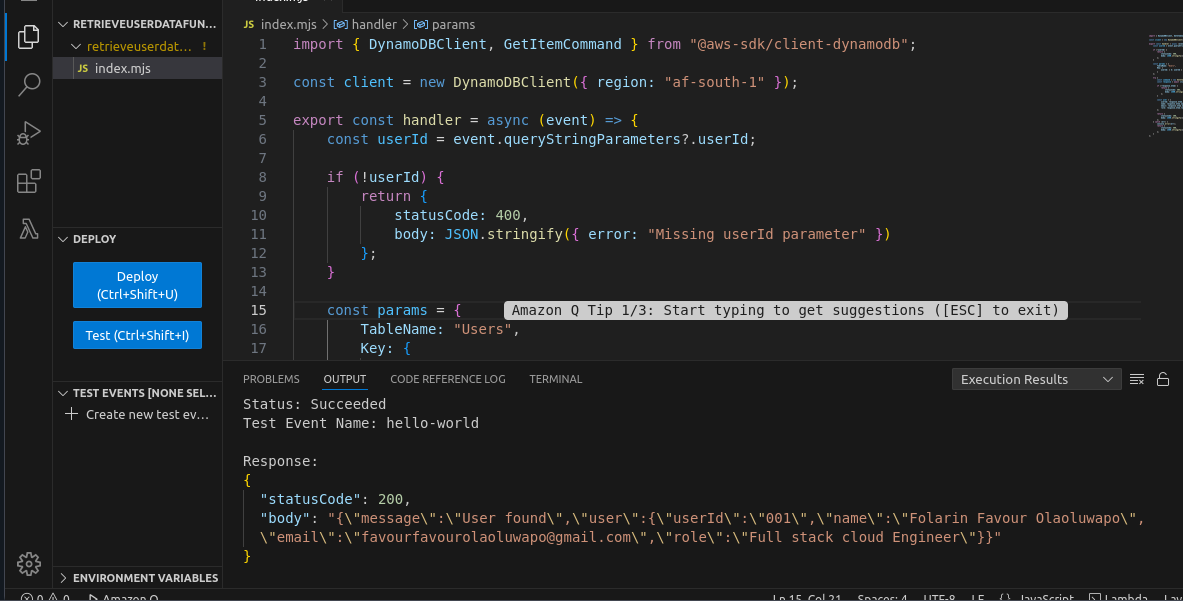Screen dimensions: 1183x601
Task: Open the Run and Debug view
Action: [28, 133]
